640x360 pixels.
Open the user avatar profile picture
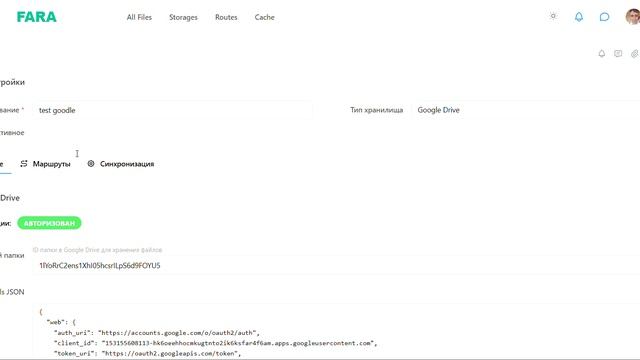[x=633, y=17]
